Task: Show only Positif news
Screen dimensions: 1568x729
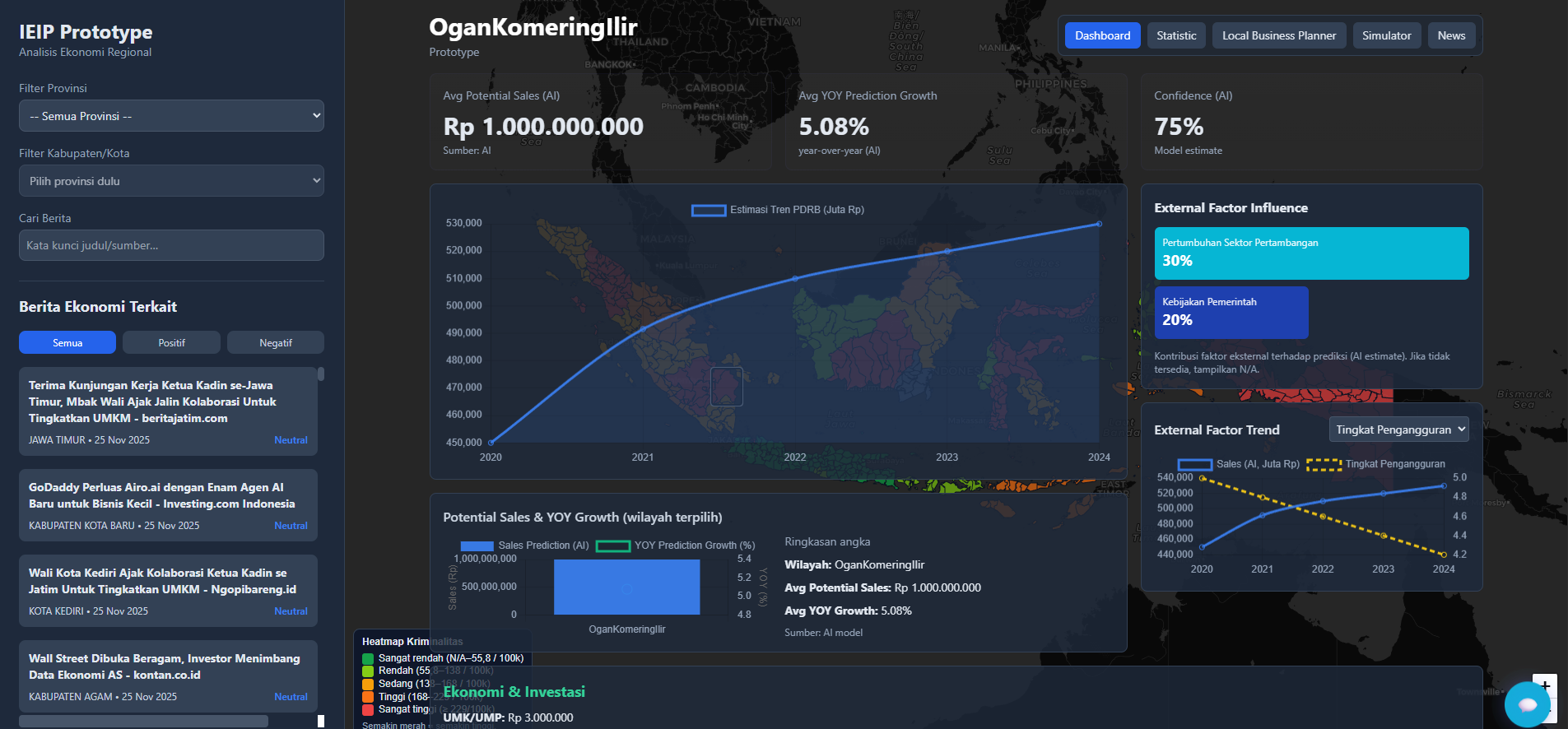Action: pyautogui.click(x=171, y=342)
